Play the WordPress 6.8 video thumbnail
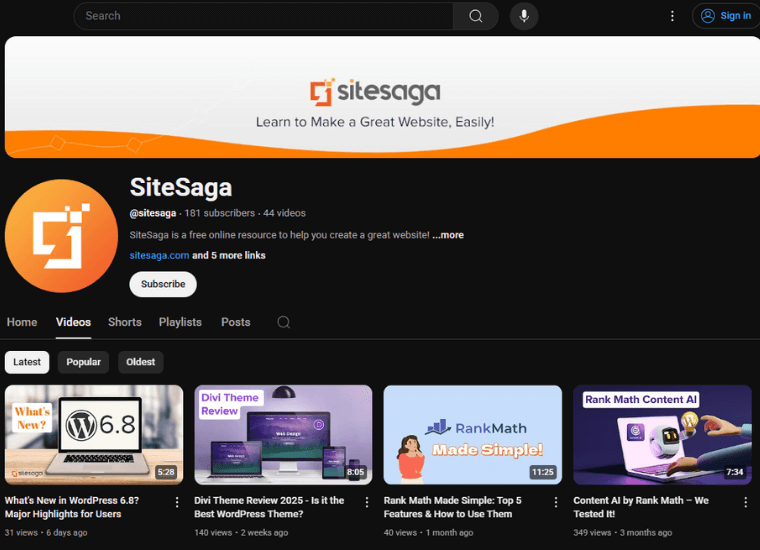Screen dimensions: 760x550 point(94,435)
